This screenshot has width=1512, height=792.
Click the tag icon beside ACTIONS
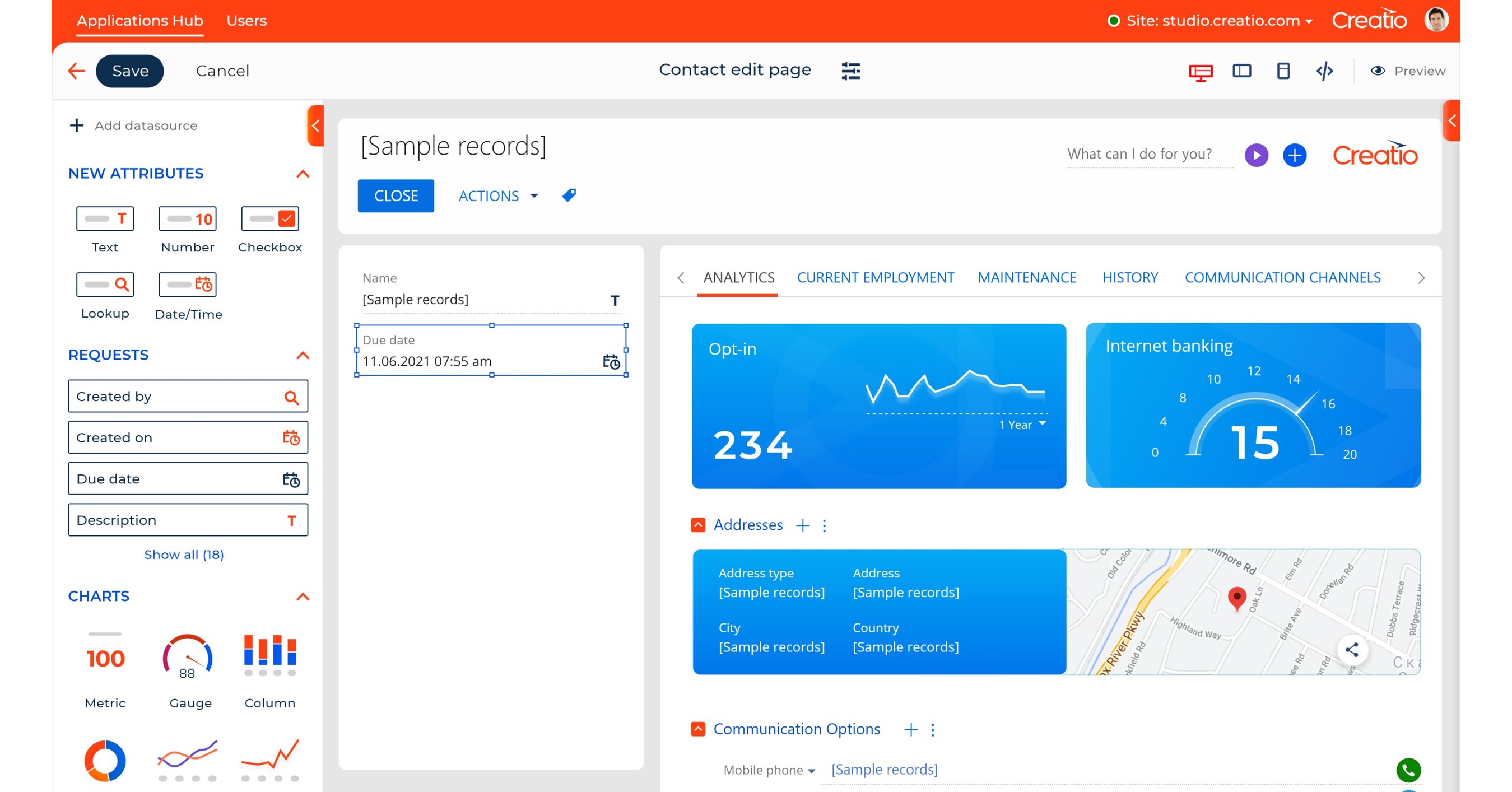tap(568, 195)
